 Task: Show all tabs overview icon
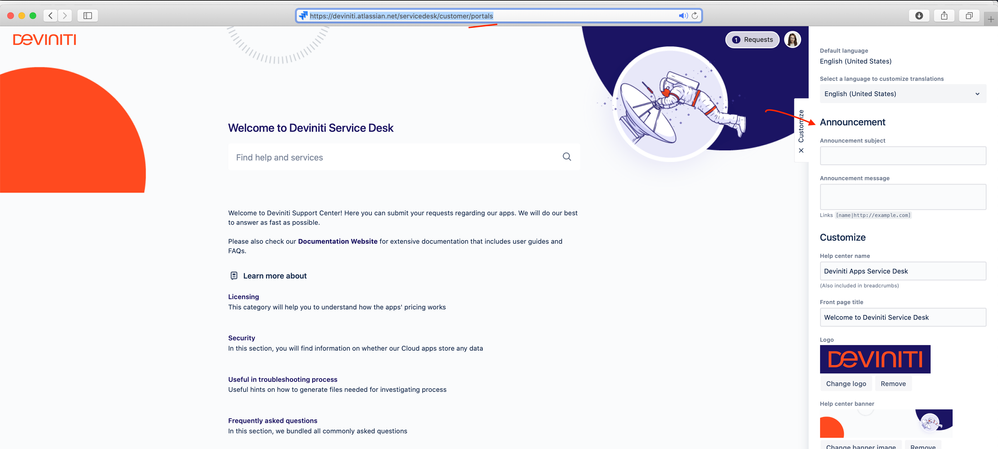(x=969, y=15)
